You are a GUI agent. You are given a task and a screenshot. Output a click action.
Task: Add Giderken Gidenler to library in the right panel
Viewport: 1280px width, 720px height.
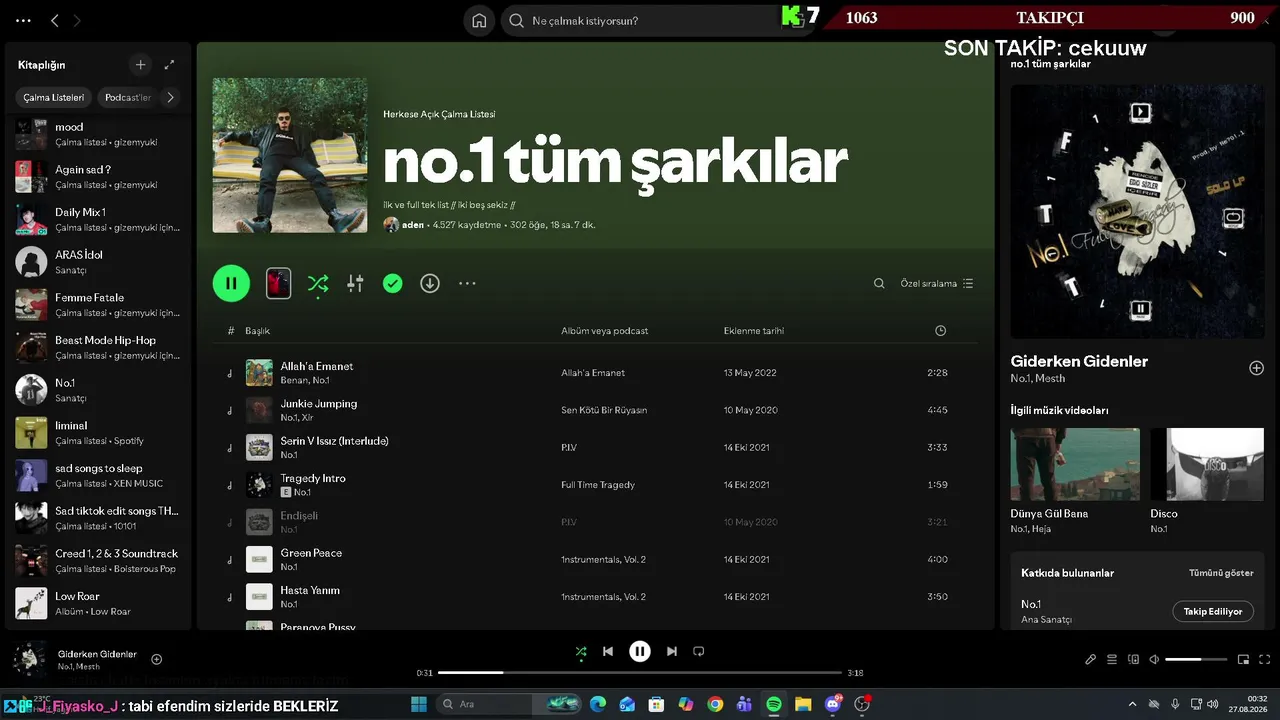pos(1256,368)
